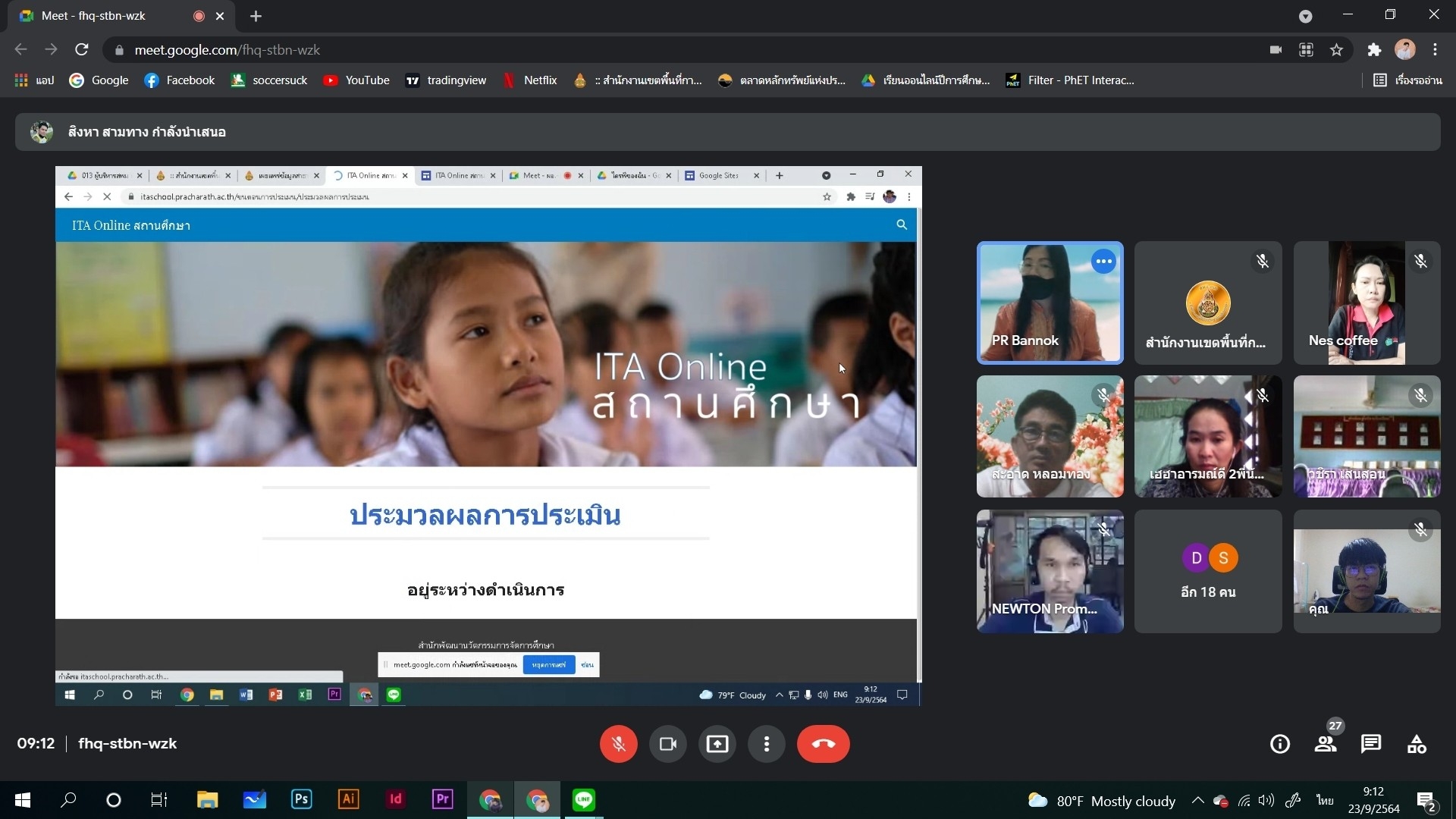Open the Netflix bookmark
This screenshot has height=819, width=1456.
pos(530,80)
